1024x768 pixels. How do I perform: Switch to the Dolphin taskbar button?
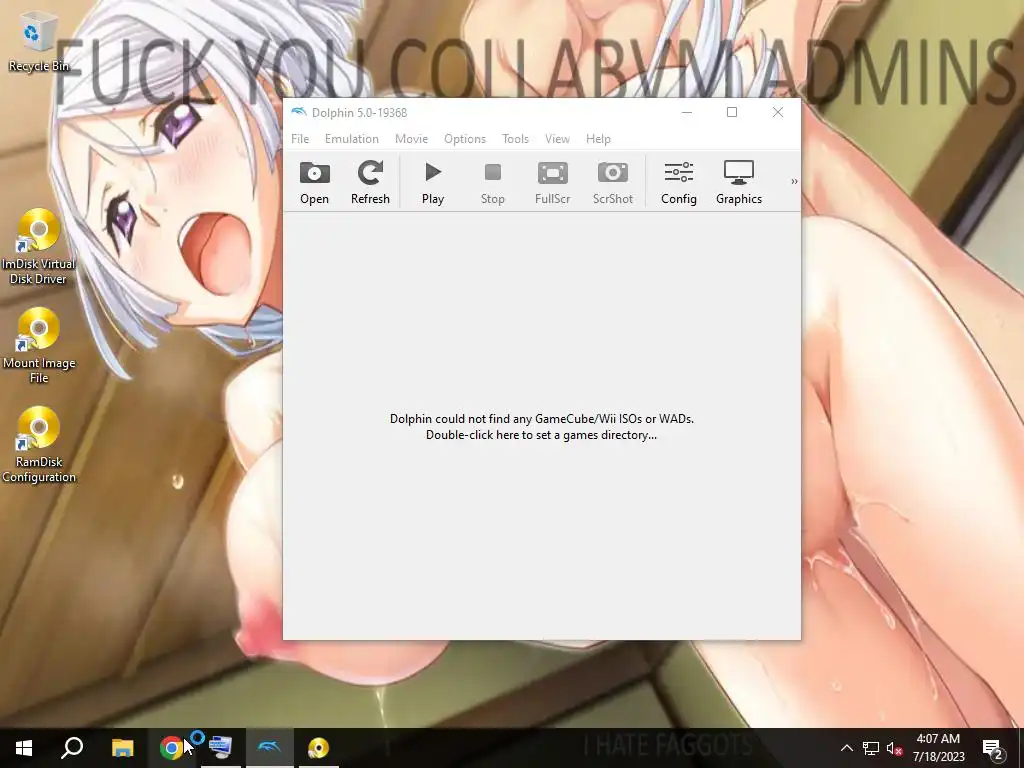coord(269,748)
